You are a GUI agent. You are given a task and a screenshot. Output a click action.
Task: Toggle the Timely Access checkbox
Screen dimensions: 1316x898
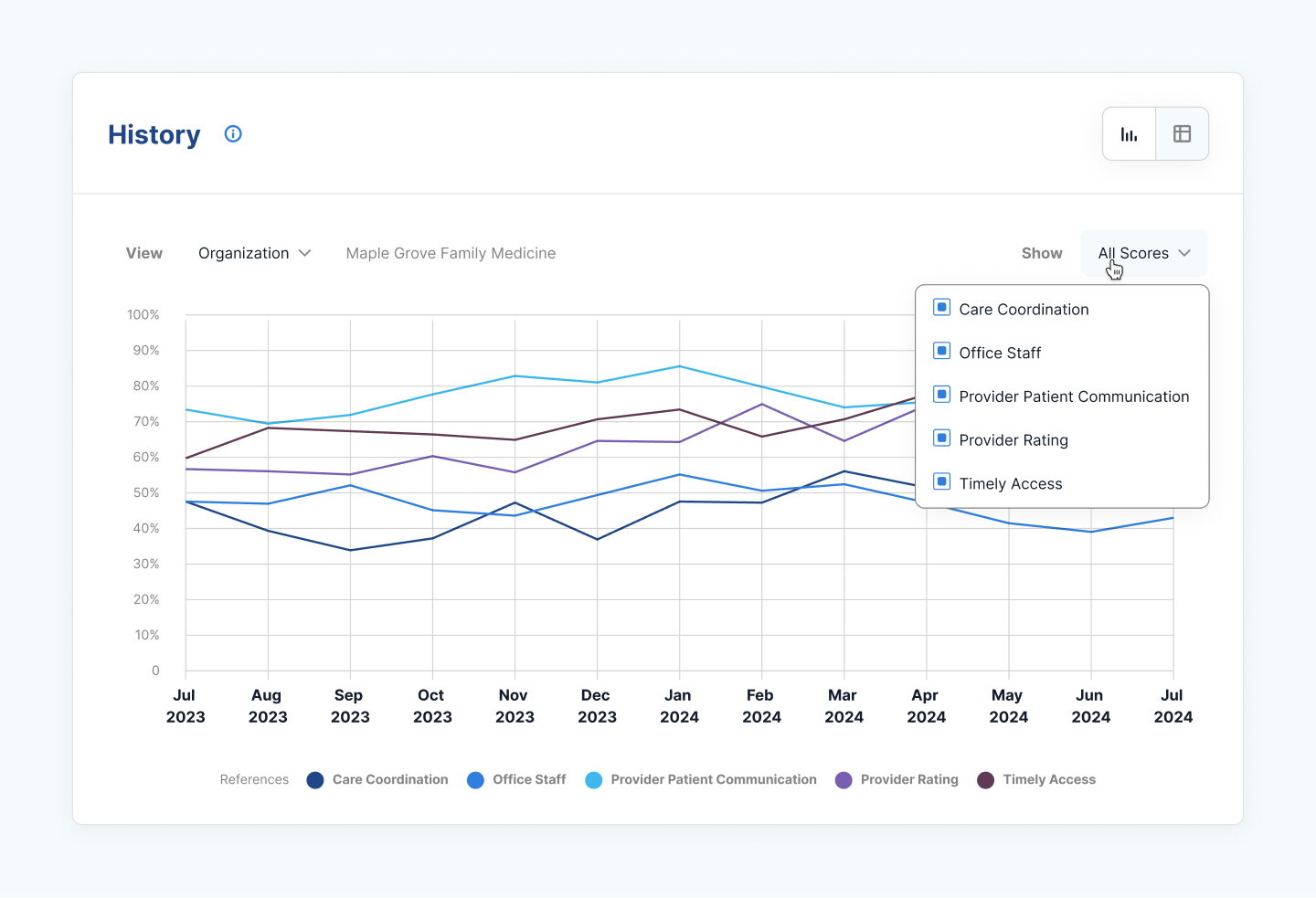tap(941, 482)
